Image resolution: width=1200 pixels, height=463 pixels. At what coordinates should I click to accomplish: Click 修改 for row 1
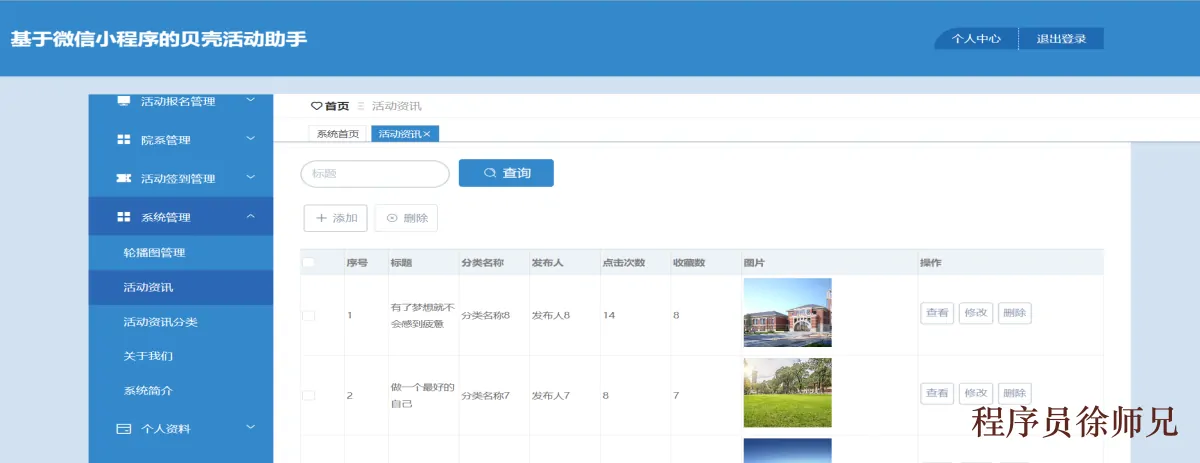click(975, 313)
